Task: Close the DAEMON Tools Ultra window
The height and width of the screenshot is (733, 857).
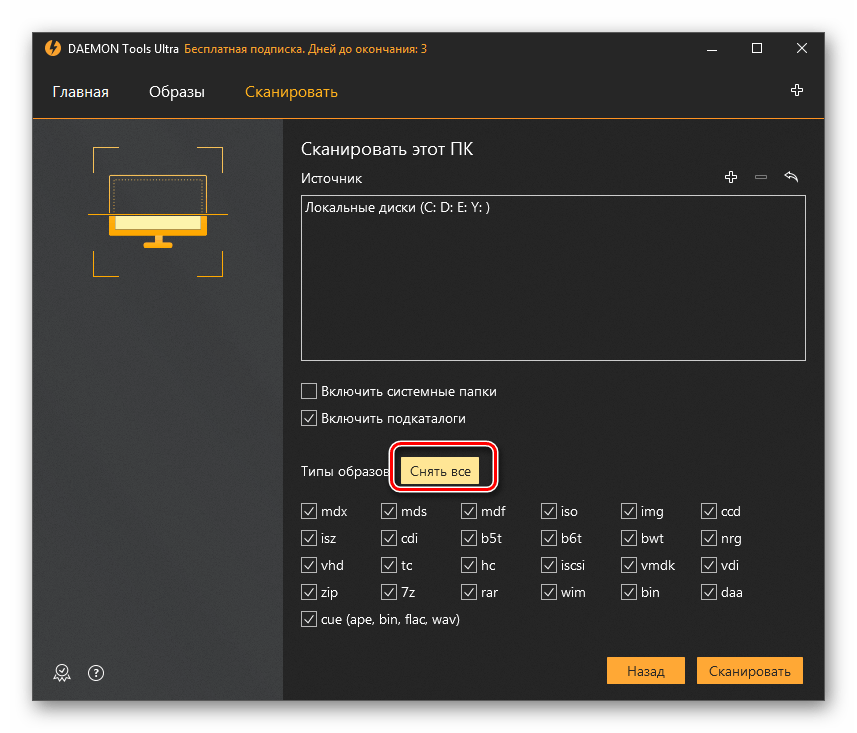Action: pos(802,49)
